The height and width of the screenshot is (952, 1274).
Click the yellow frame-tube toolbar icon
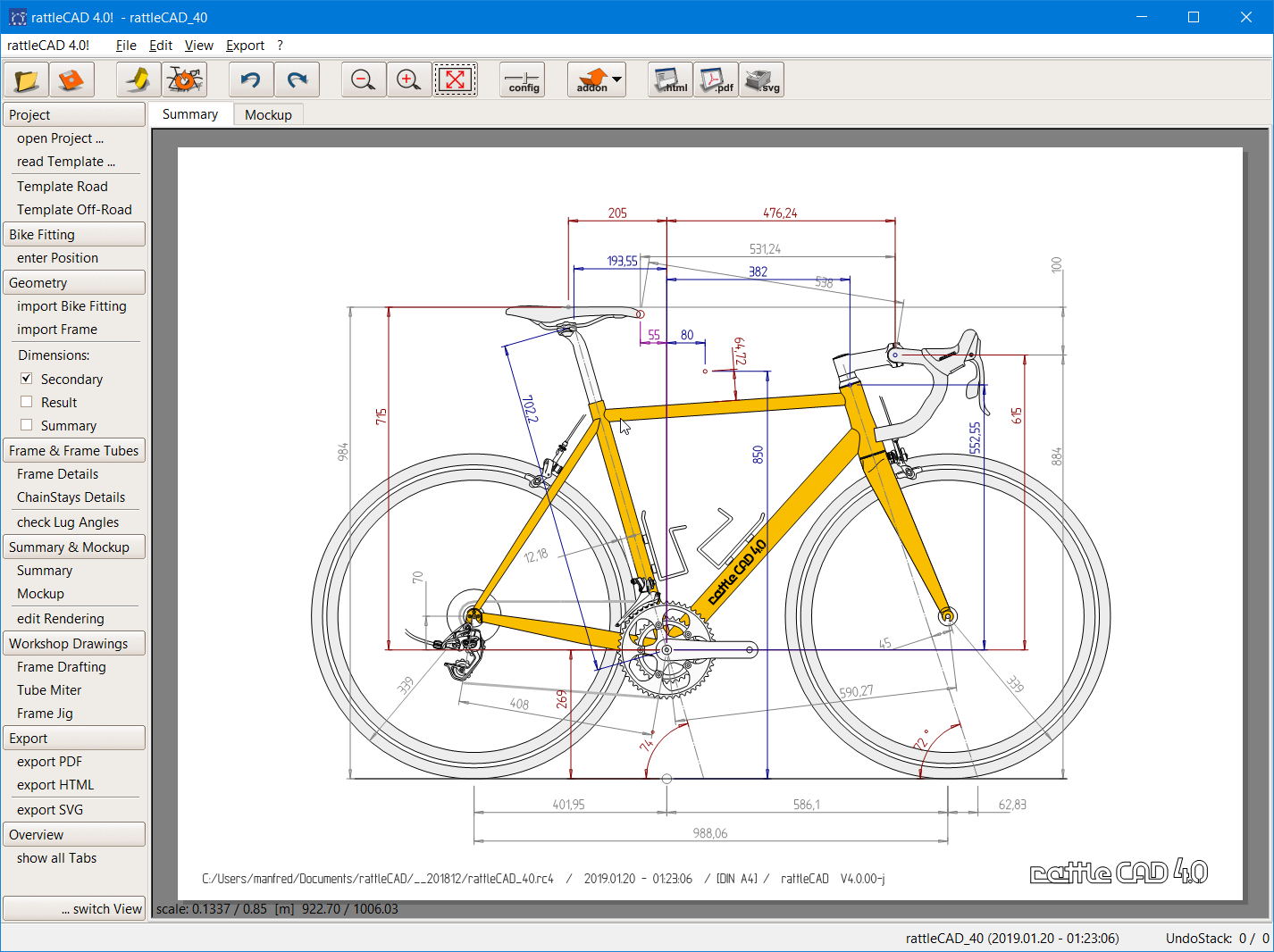point(138,79)
